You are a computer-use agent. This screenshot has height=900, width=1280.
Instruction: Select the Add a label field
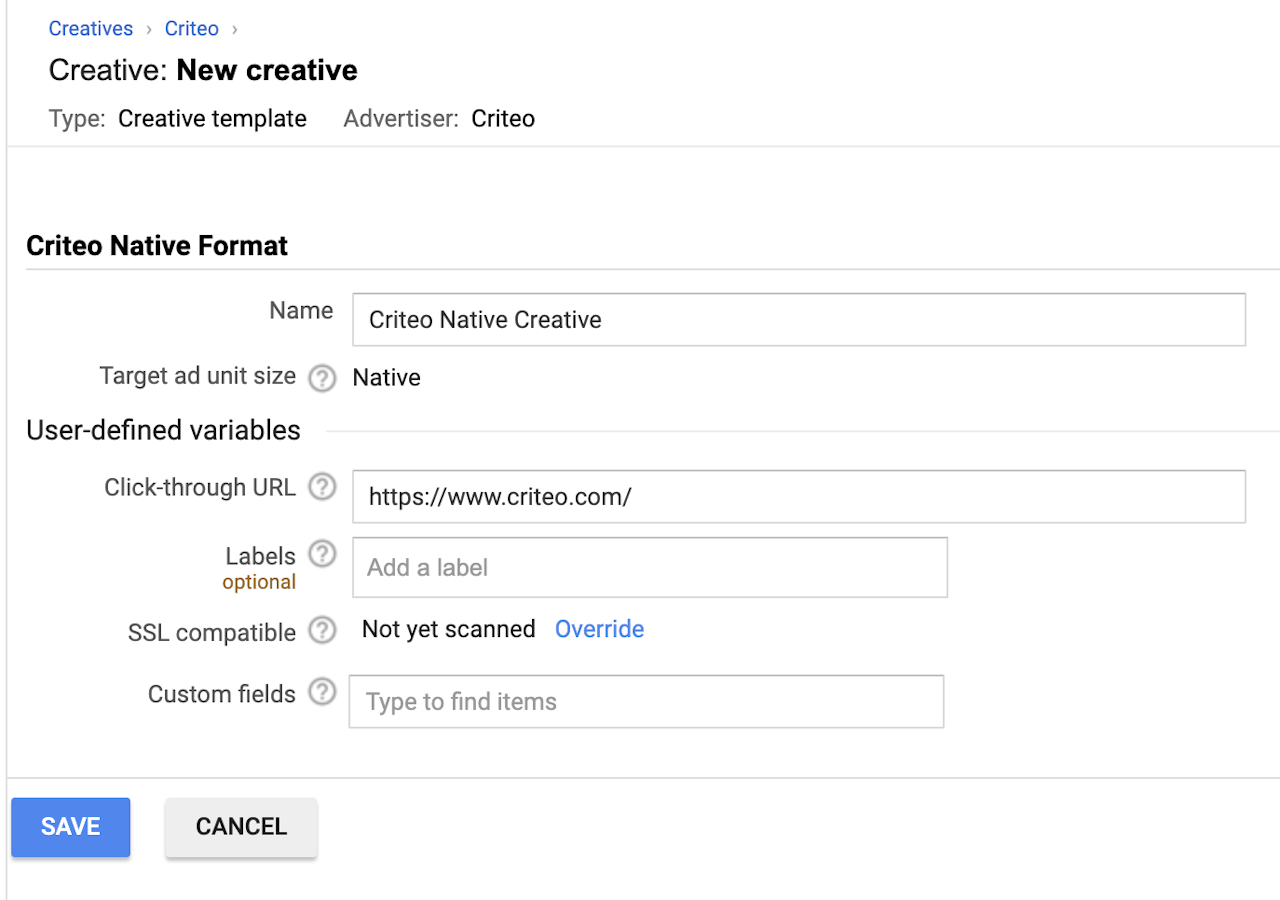[649, 568]
